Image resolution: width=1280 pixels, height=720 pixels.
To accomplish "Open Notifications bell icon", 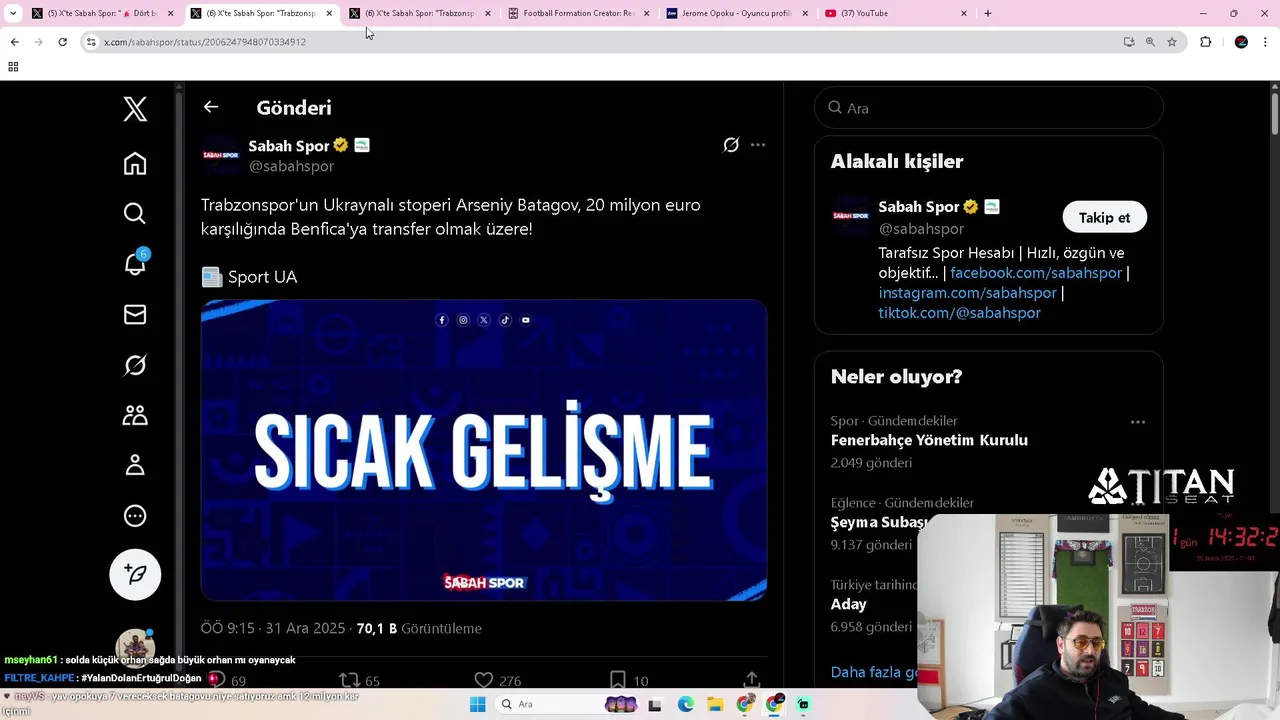I will [135, 263].
